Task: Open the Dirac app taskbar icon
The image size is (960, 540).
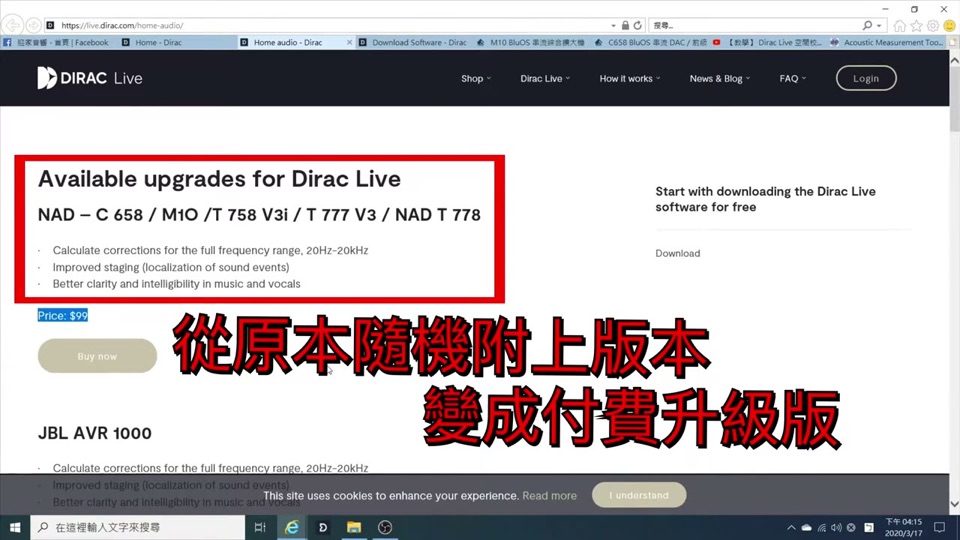Action: coord(323,527)
